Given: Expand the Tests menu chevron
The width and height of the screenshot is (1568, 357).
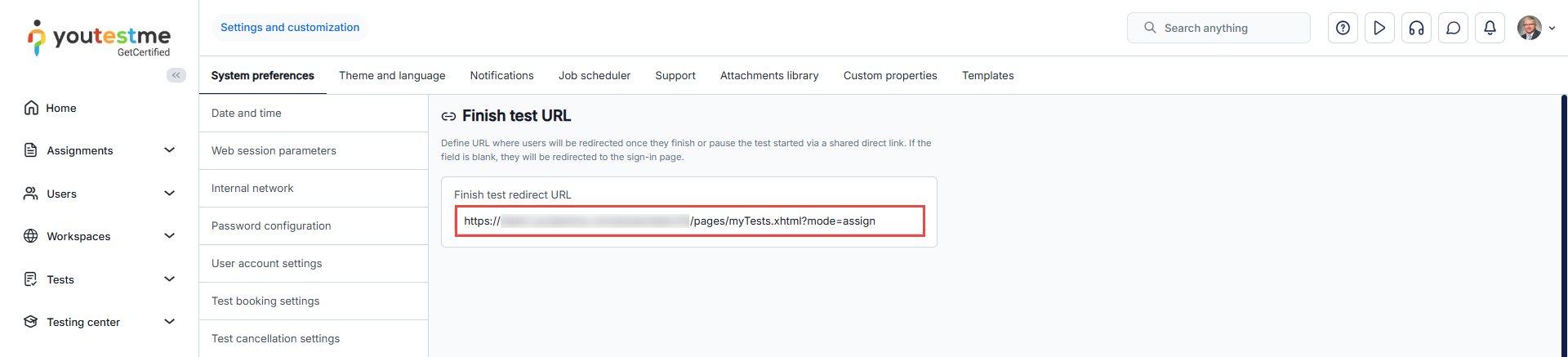Looking at the screenshot, I should pos(170,279).
